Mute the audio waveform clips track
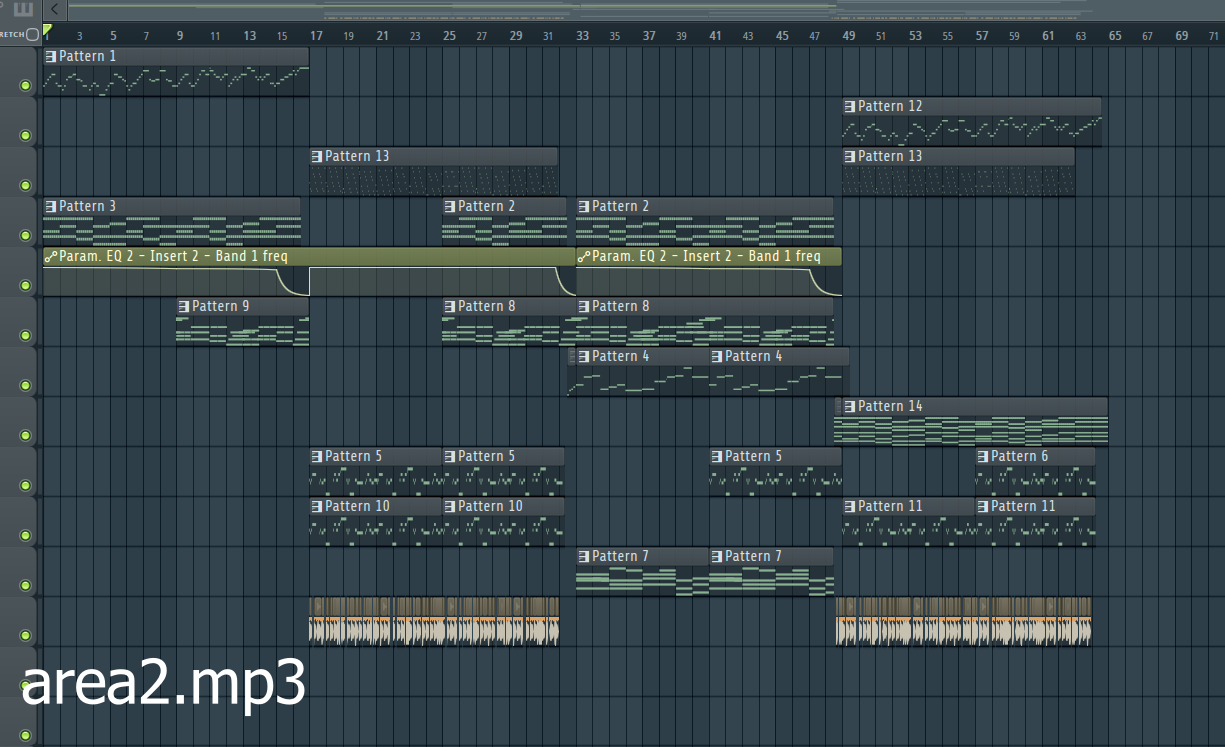This screenshot has height=747, width=1225. 25,636
